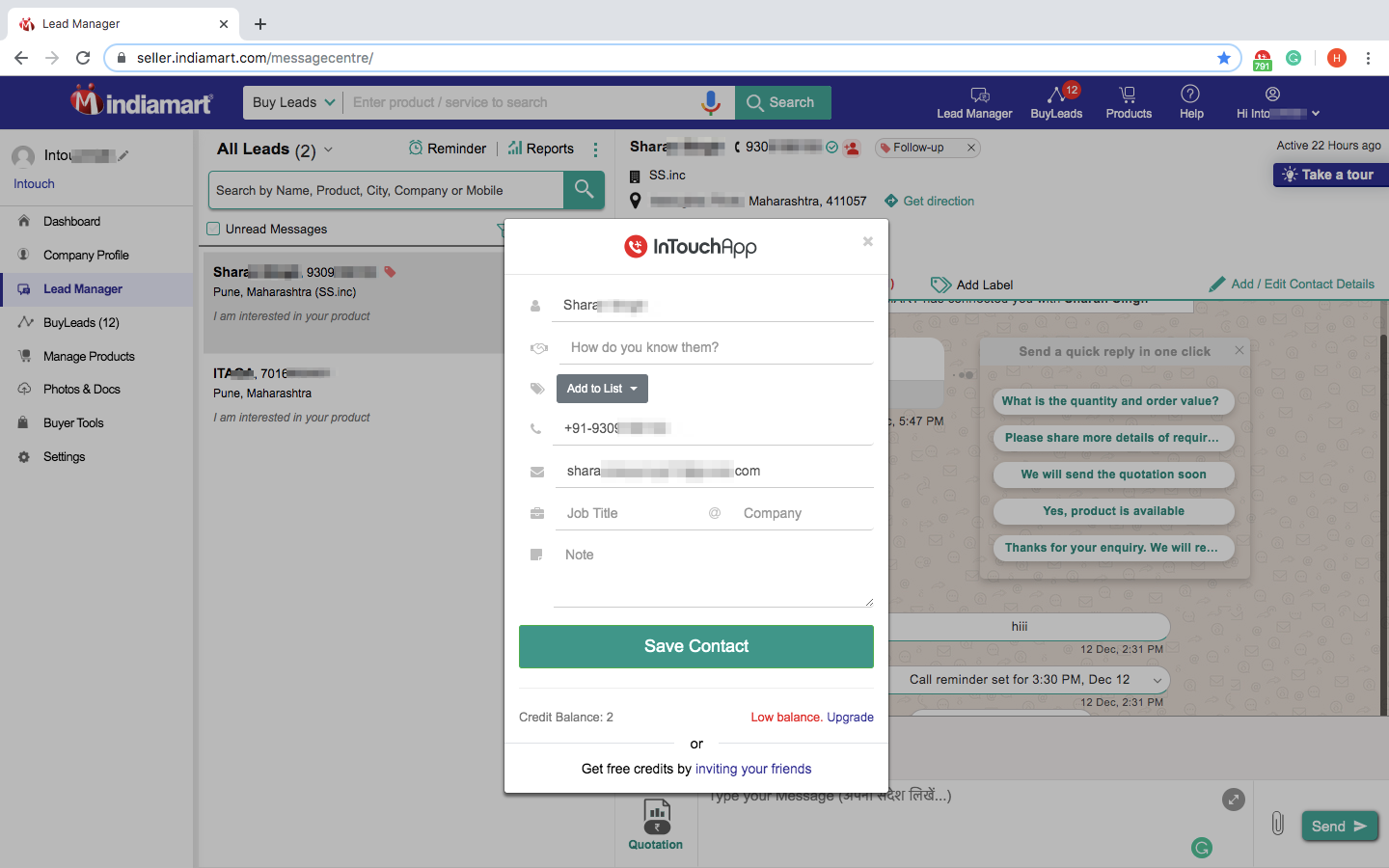Image resolution: width=1389 pixels, height=868 pixels.
Task: Expand the message box with the arrow icon
Action: [1234, 800]
